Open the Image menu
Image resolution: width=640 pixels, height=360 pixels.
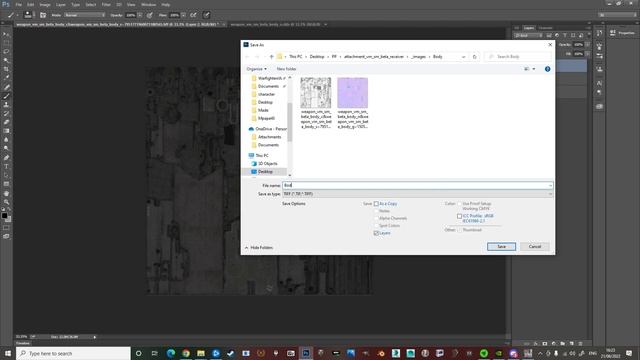45,4
